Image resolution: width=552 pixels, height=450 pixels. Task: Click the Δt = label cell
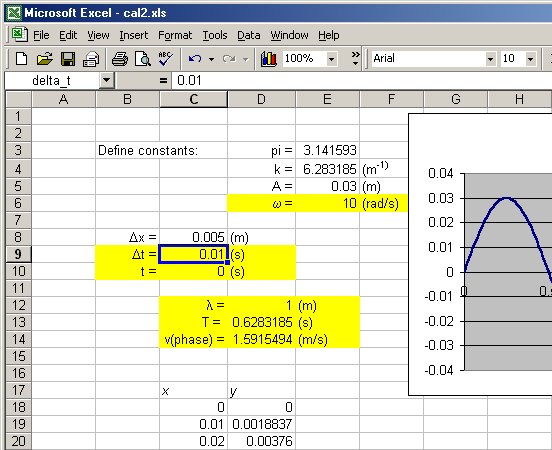(x=127, y=254)
